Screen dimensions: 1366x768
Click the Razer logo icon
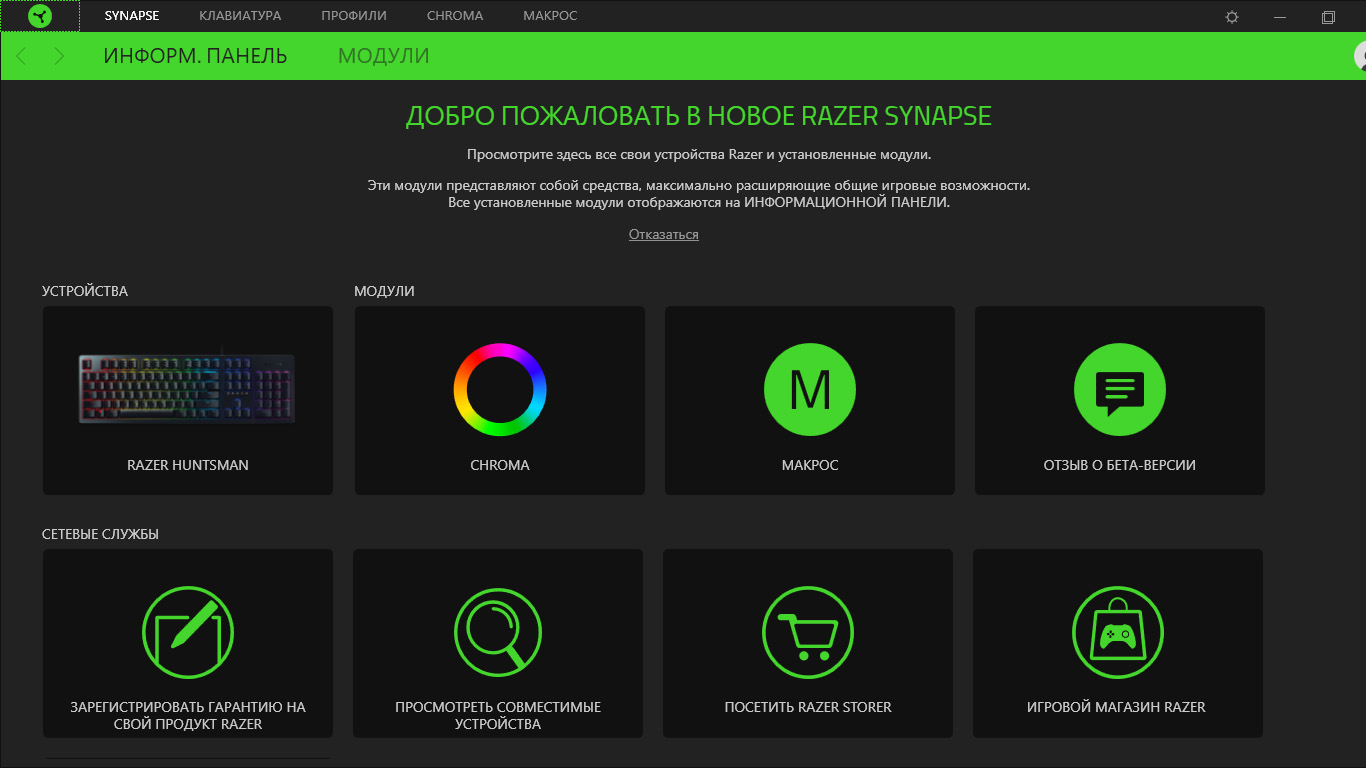pyautogui.click(x=40, y=16)
